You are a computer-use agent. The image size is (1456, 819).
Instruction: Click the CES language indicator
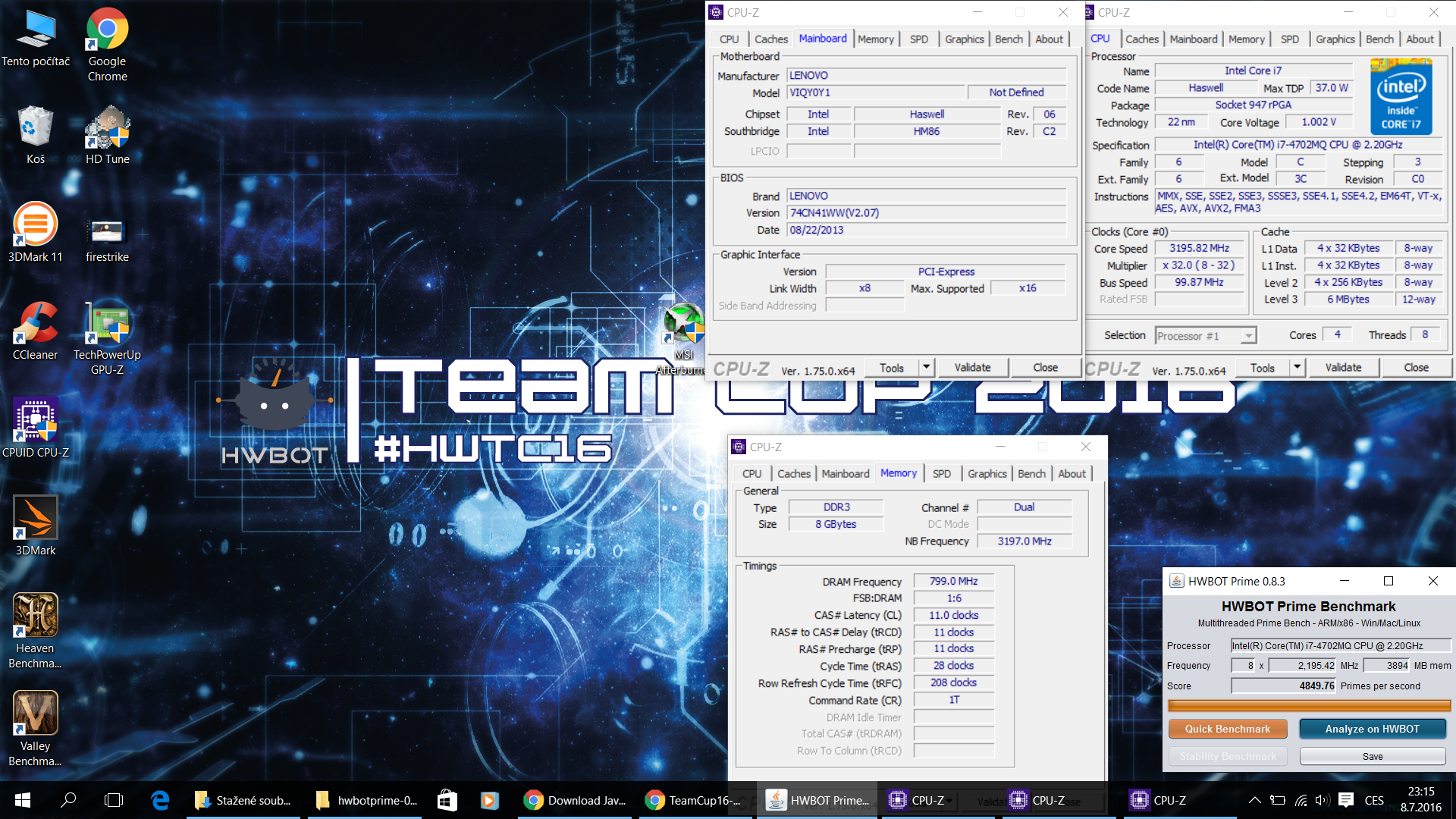click(1373, 800)
